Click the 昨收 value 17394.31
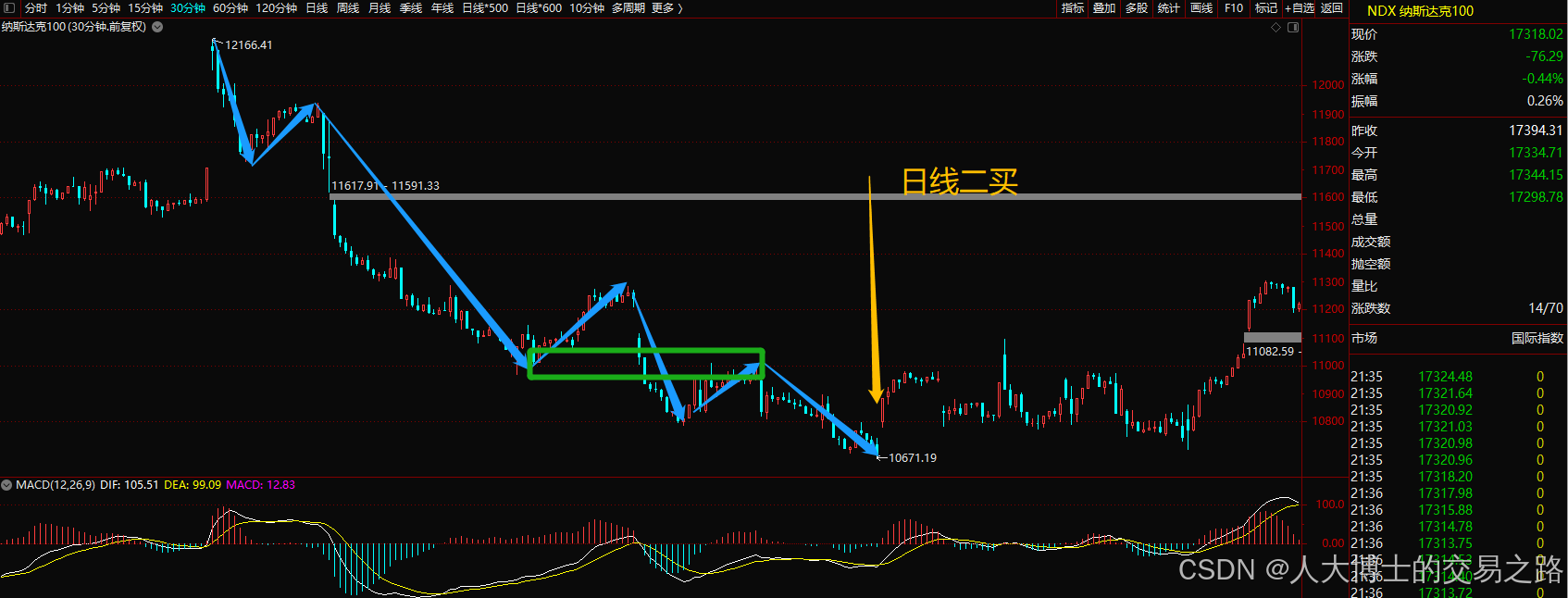1568x598 pixels. coord(1536,131)
